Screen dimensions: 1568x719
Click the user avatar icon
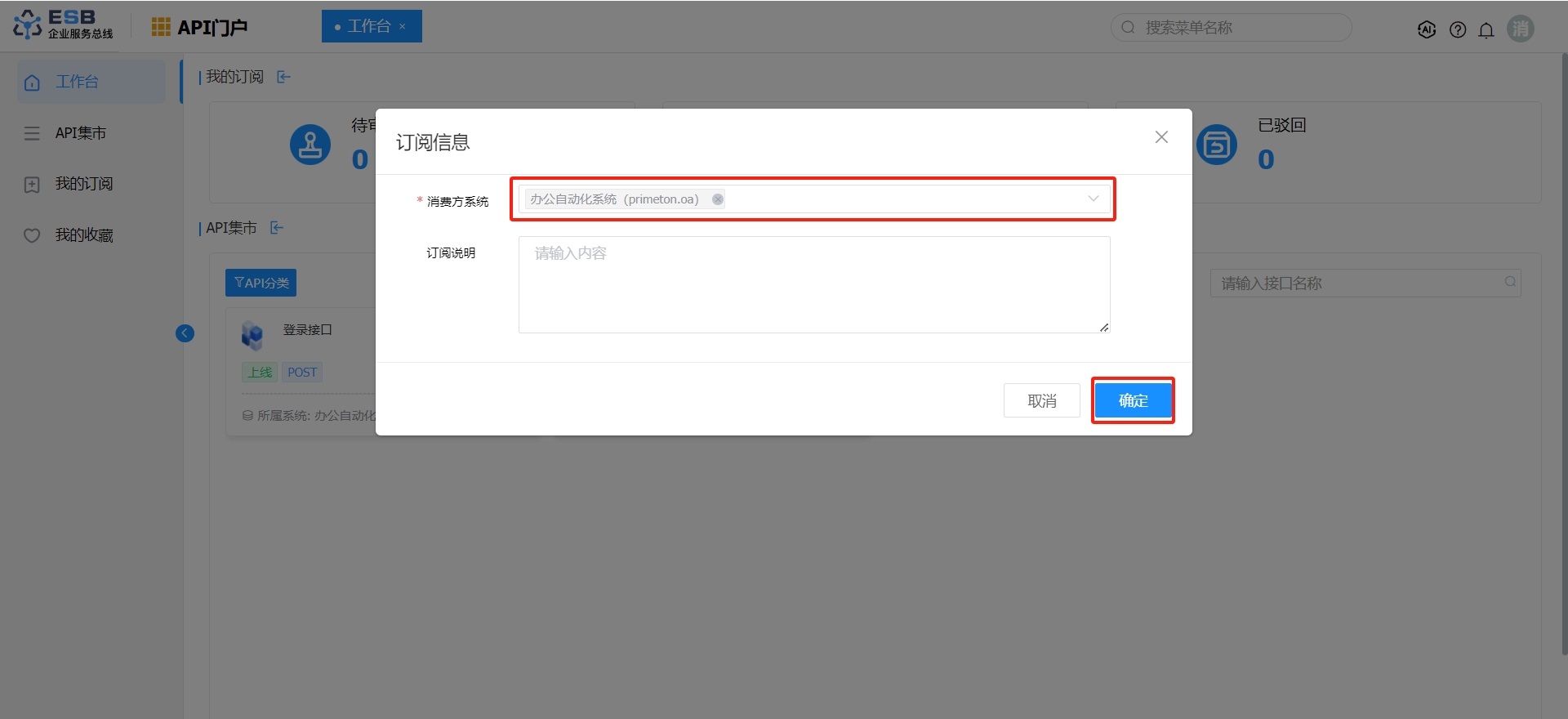[x=1520, y=29]
